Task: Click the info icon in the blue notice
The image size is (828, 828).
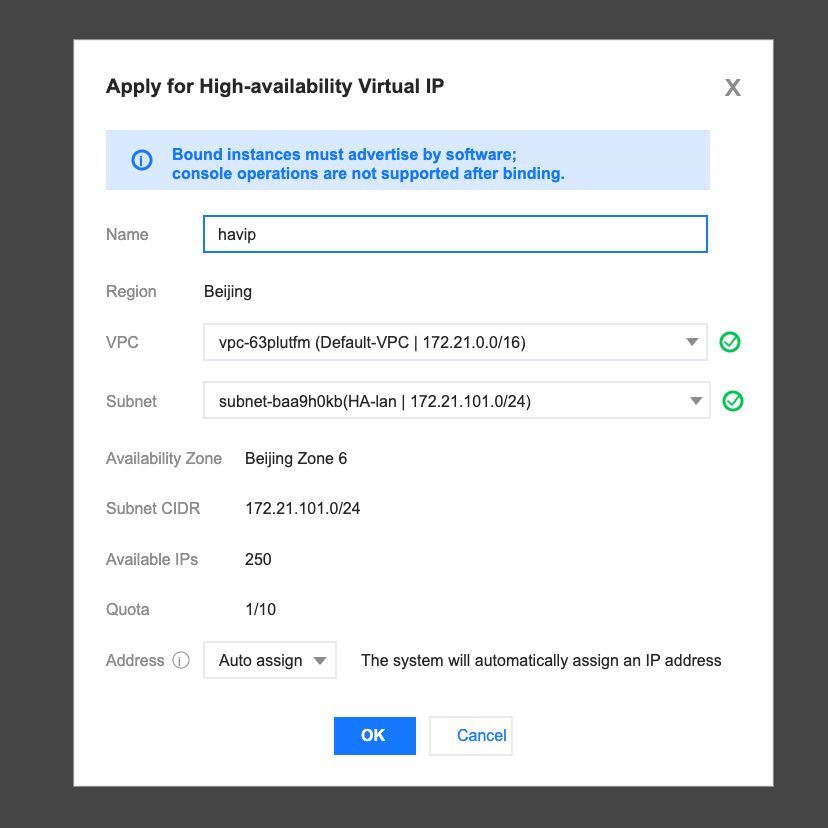Action: (142, 159)
